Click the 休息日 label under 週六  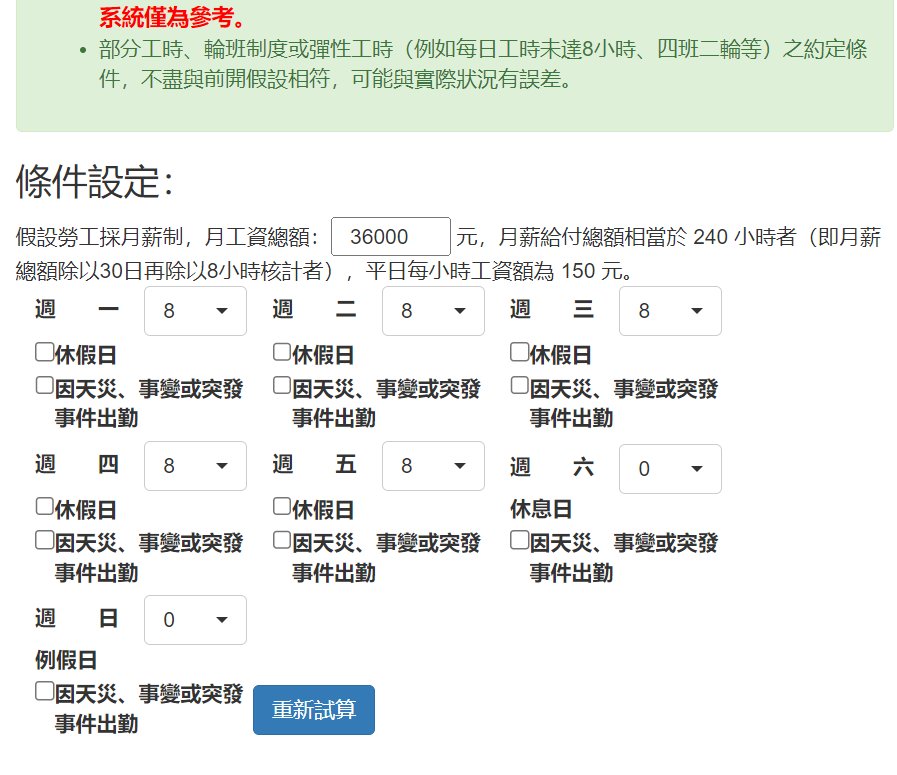click(x=541, y=509)
